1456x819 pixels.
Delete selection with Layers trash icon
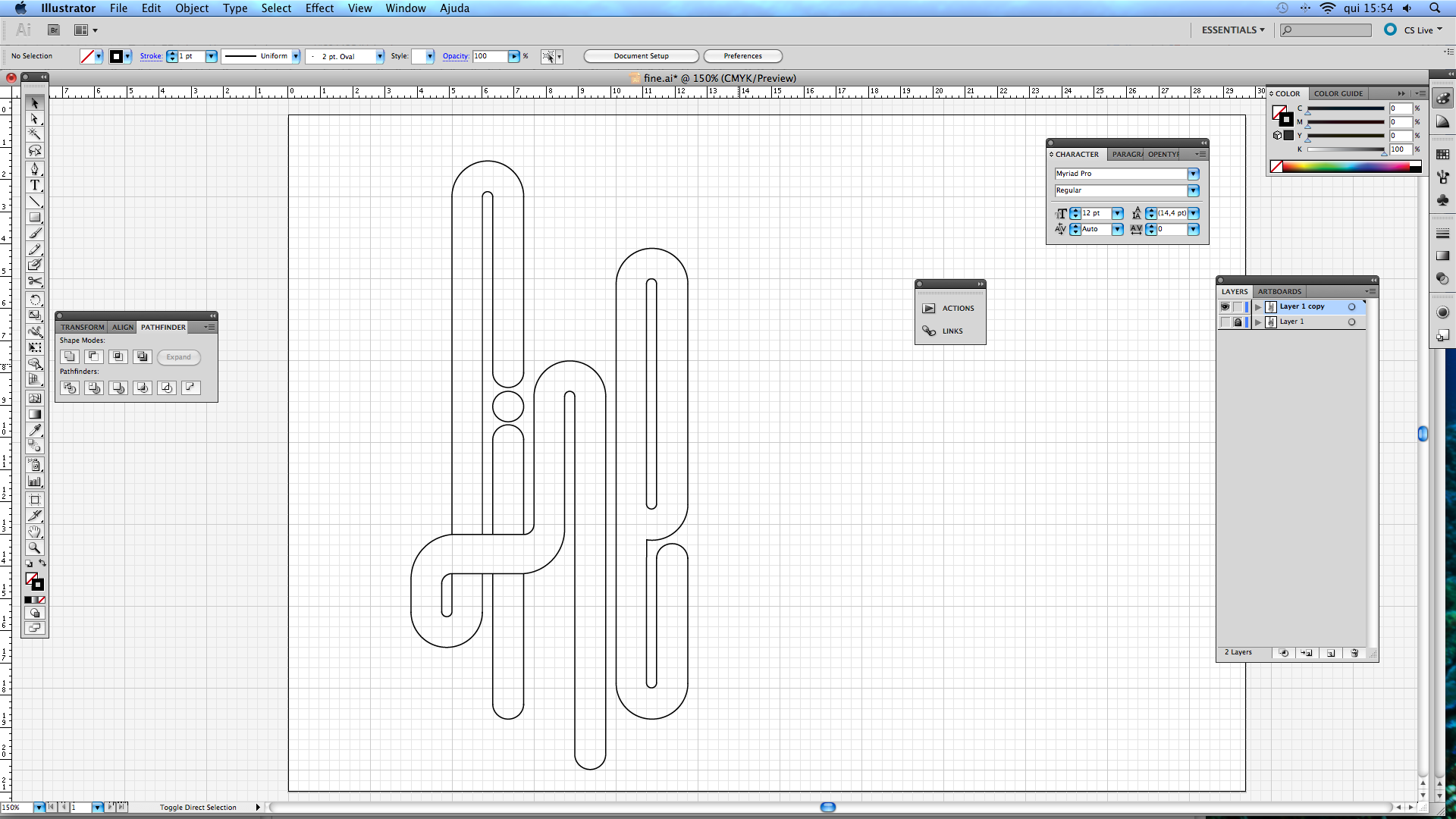[1354, 653]
